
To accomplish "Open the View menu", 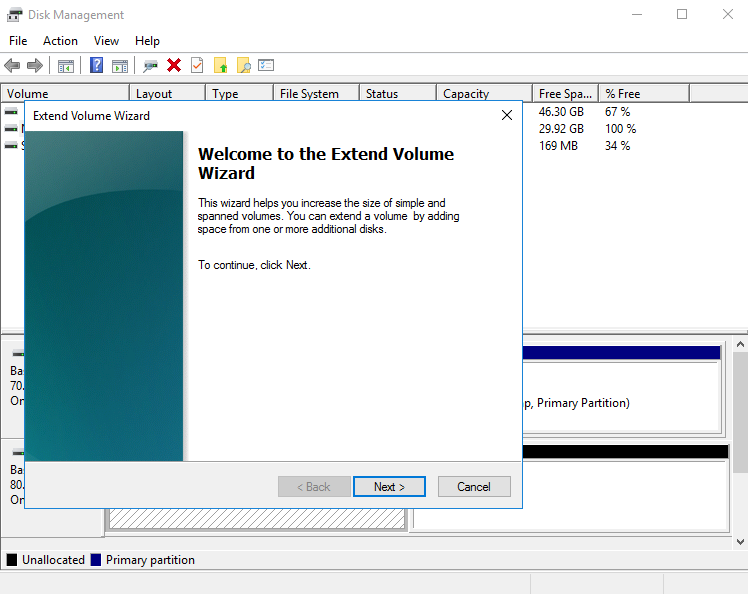I will (106, 41).
